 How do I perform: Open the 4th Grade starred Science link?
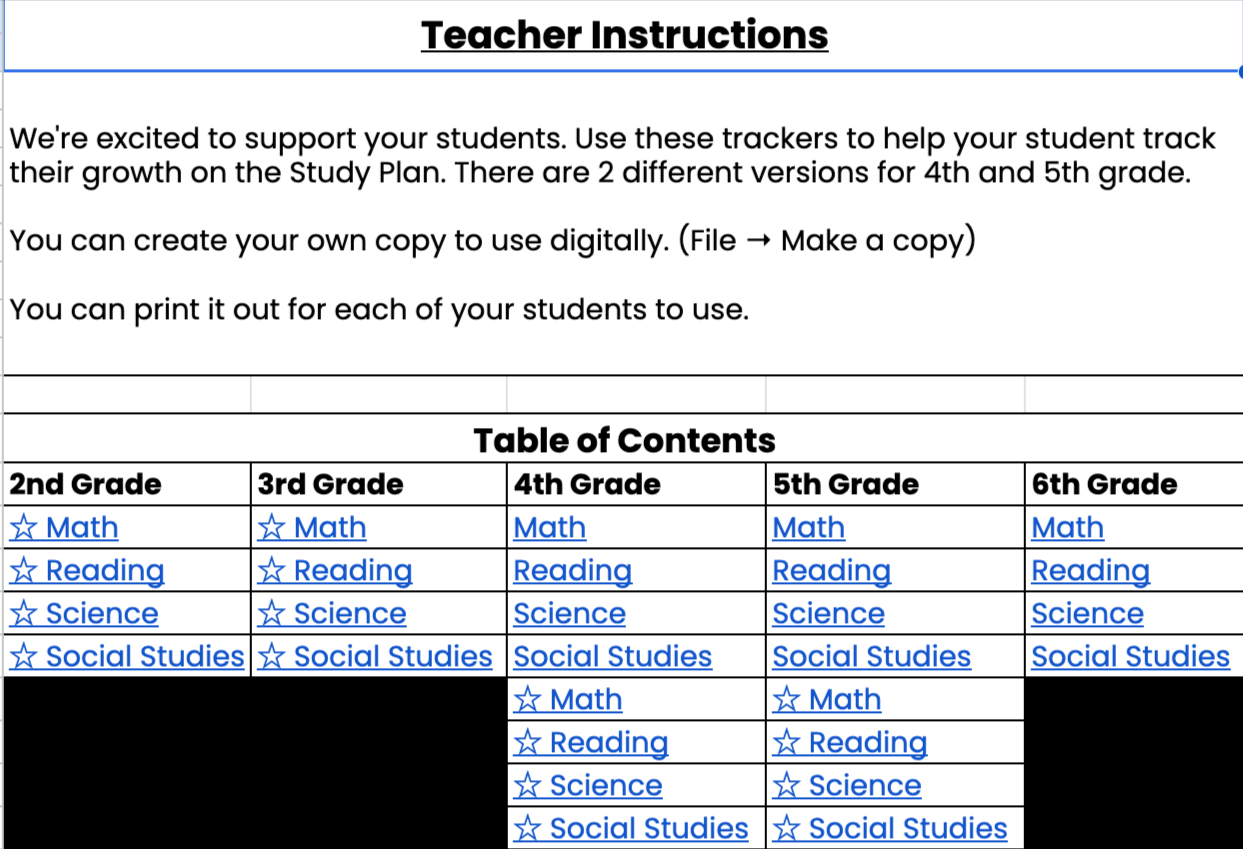(588, 785)
